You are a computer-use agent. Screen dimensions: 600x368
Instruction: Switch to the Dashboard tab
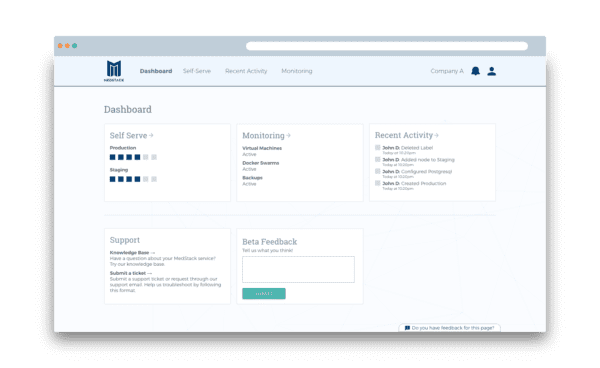coord(156,71)
